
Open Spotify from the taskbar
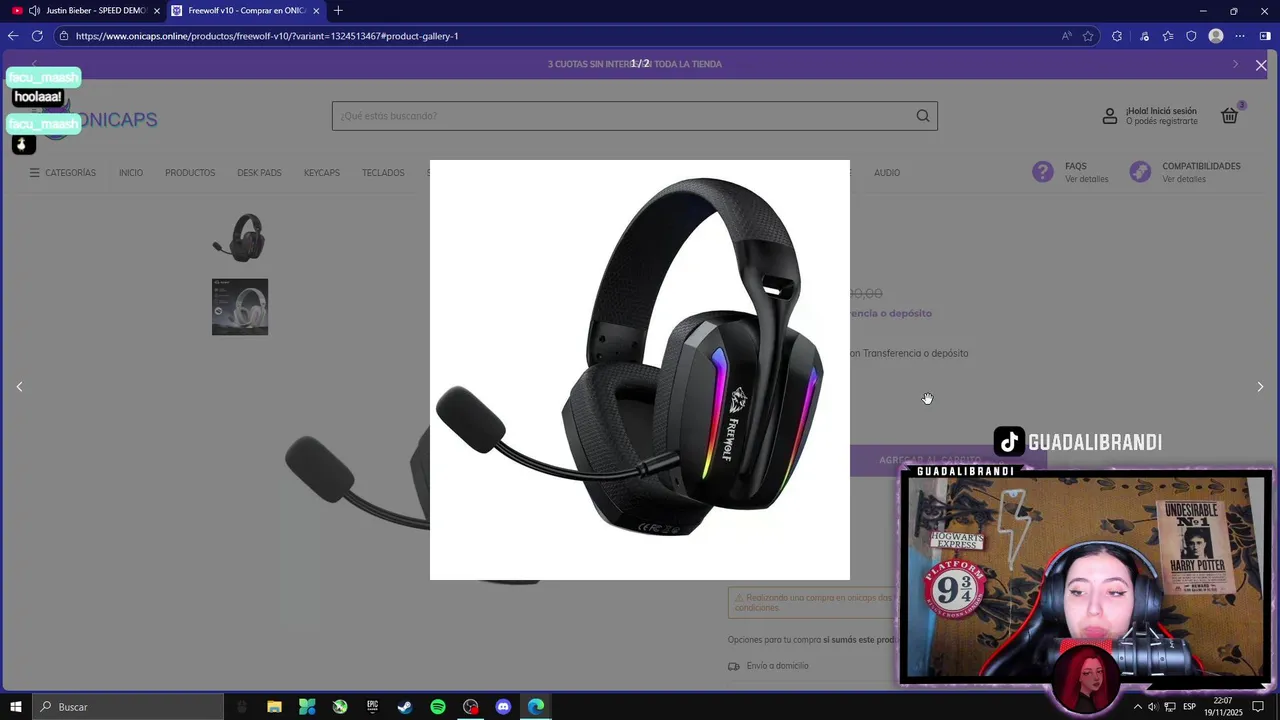click(438, 707)
